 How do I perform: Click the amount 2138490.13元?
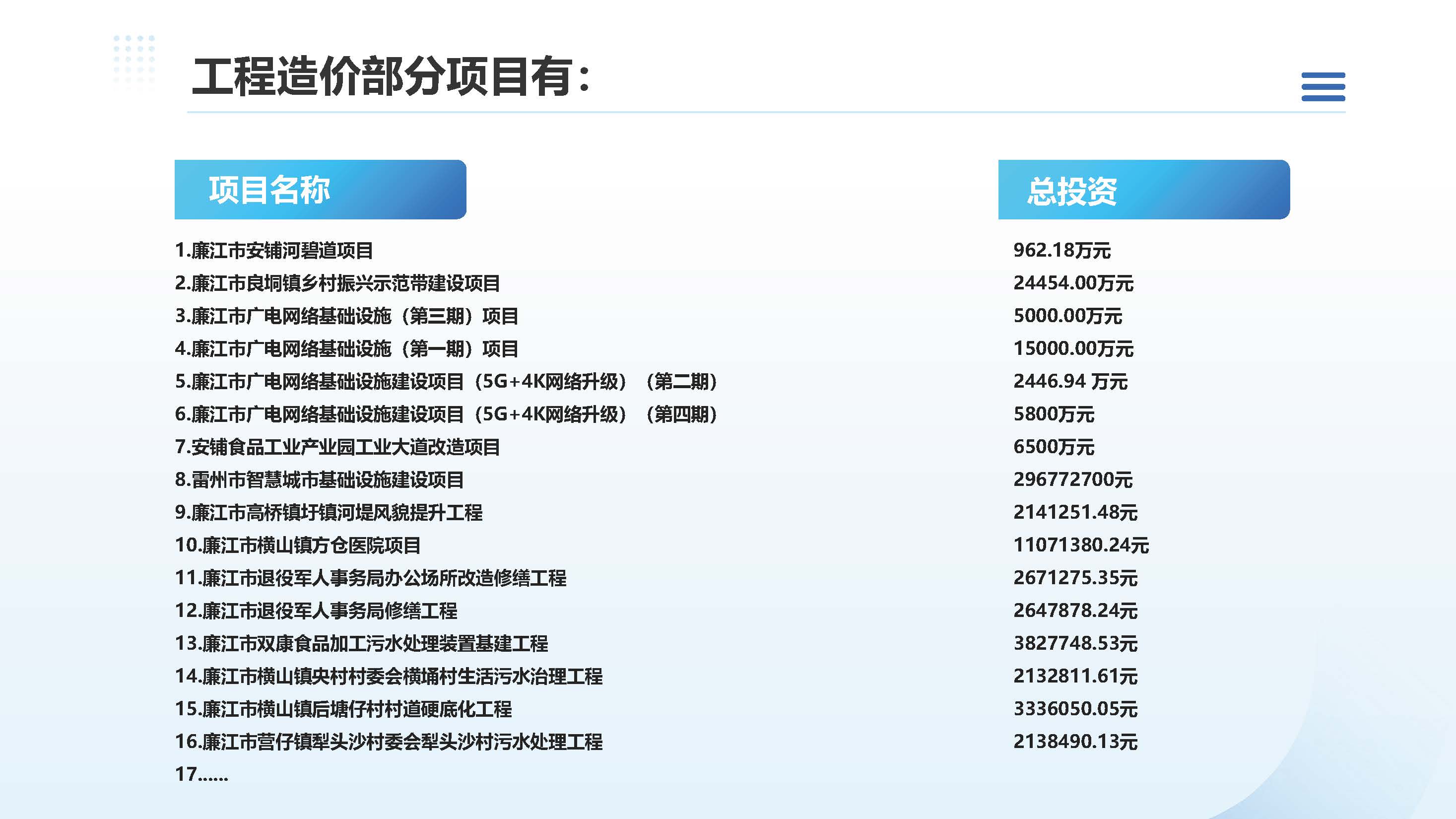pos(1075,742)
